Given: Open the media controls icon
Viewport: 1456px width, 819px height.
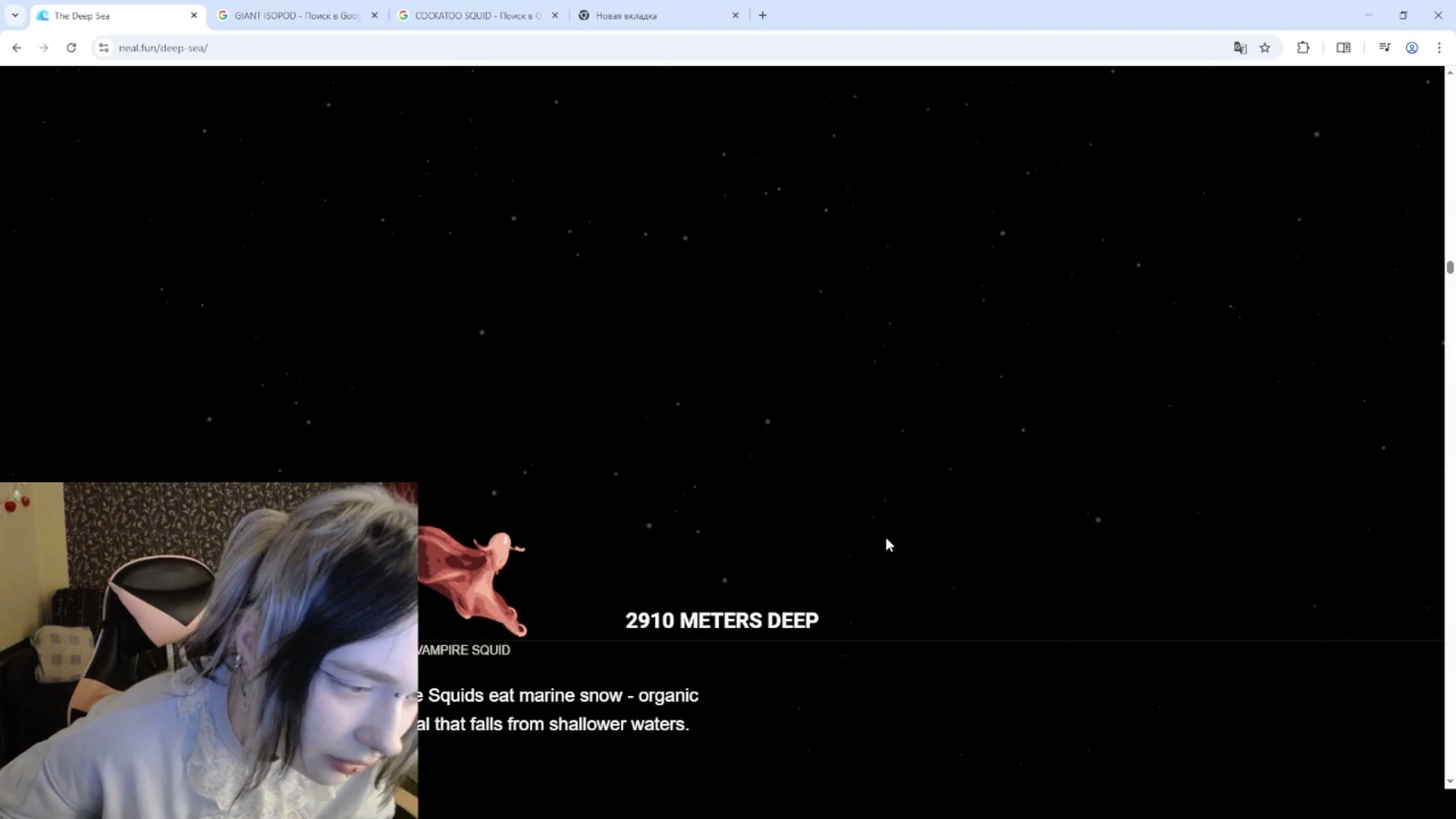Looking at the screenshot, I should (1384, 48).
